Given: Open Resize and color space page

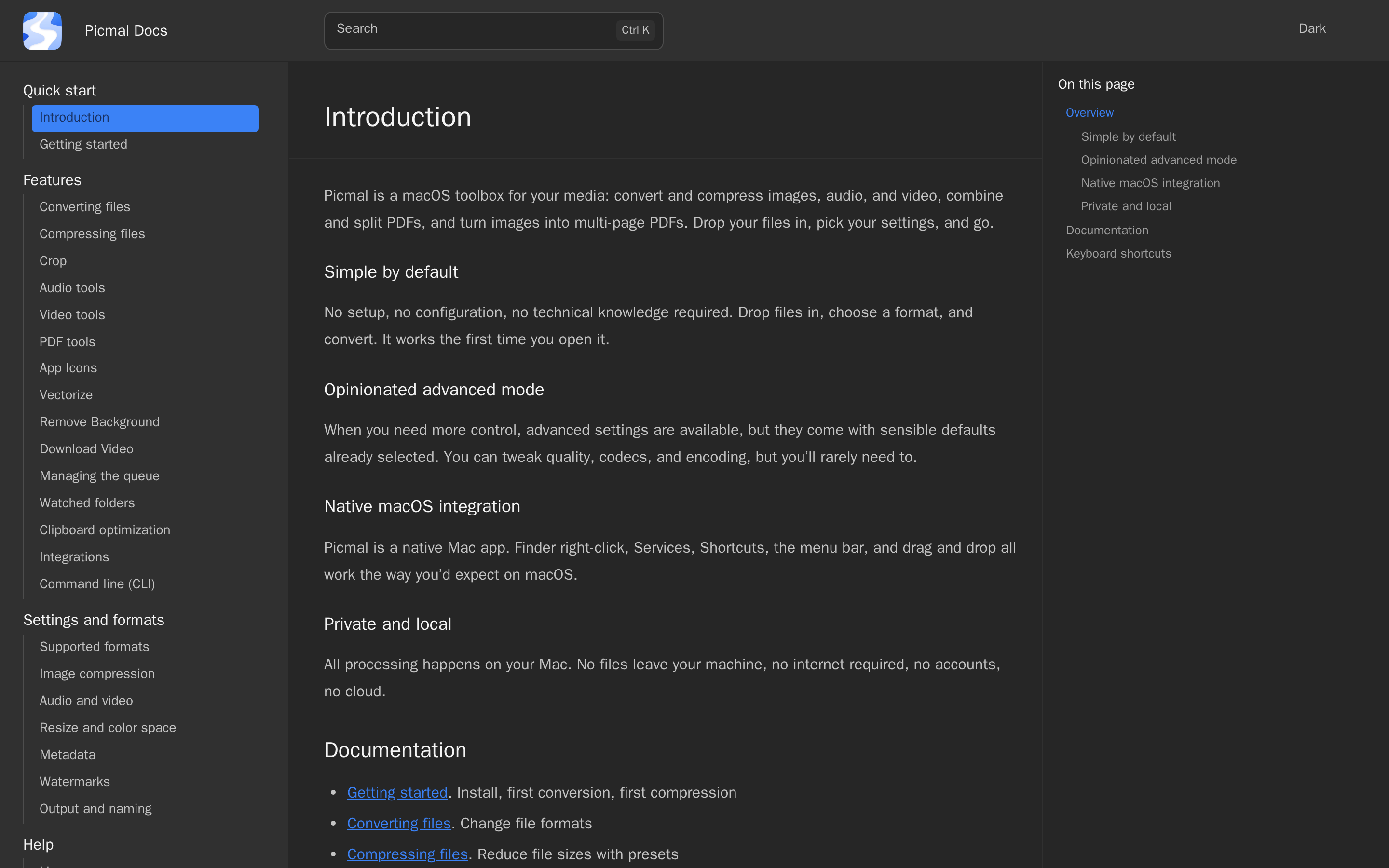Looking at the screenshot, I should 108,727.
